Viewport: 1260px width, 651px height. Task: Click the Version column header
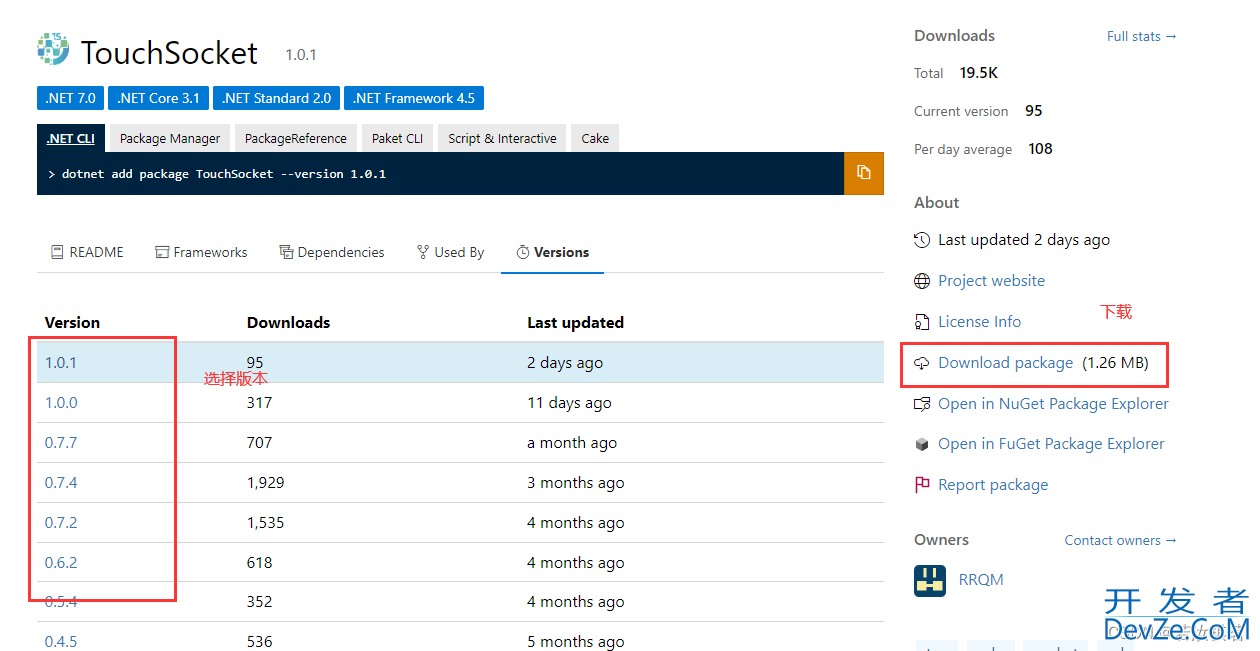(x=72, y=323)
